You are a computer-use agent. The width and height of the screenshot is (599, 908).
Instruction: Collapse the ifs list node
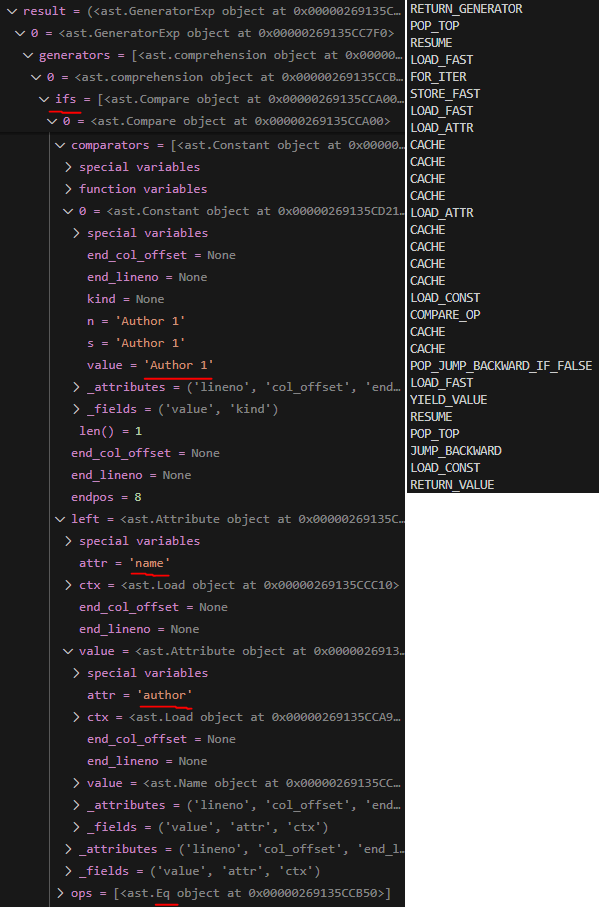tap(44, 99)
